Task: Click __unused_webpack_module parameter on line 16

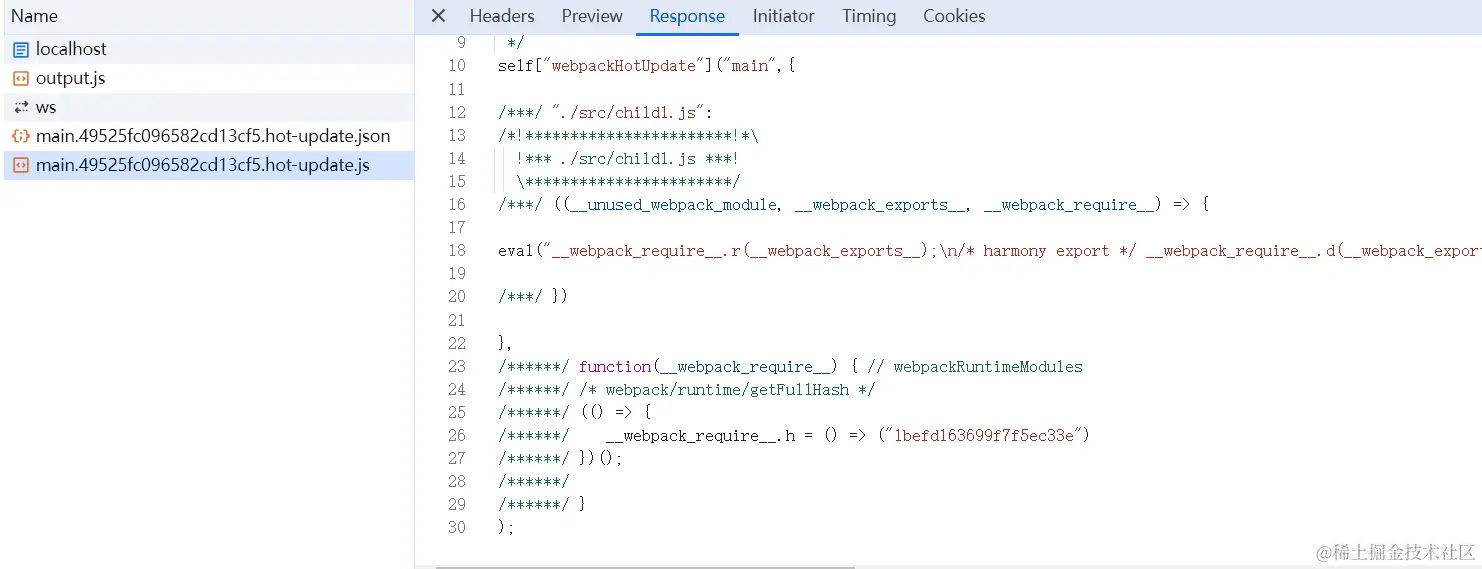Action: pyautogui.click(x=672, y=205)
